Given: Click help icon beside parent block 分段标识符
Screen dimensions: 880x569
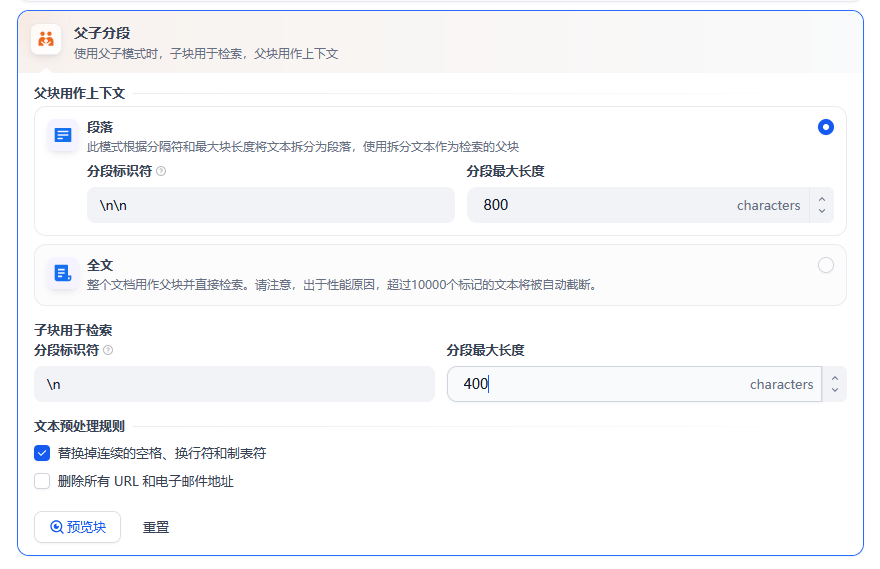Looking at the screenshot, I should (161, 171).
